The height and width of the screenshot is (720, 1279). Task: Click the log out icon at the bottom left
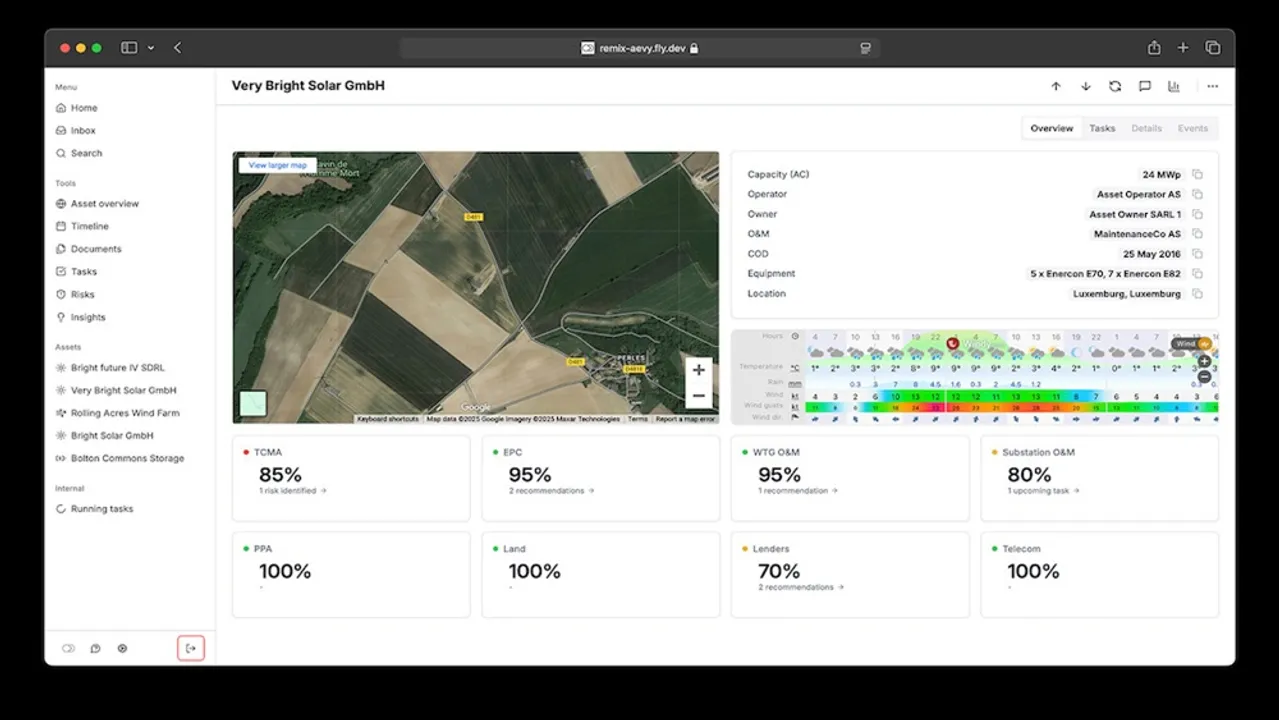click(190, 648)
